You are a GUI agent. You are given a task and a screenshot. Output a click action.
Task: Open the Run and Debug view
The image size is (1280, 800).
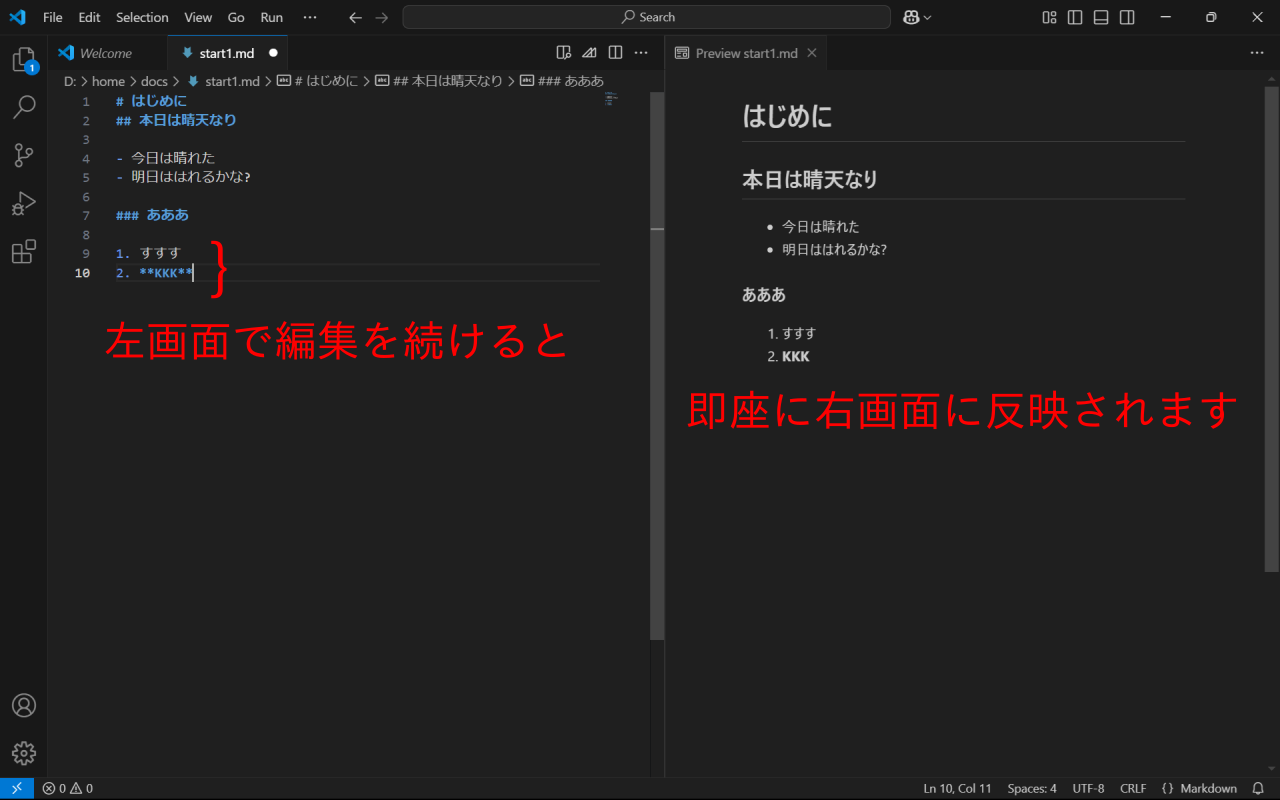click(24, 204)
